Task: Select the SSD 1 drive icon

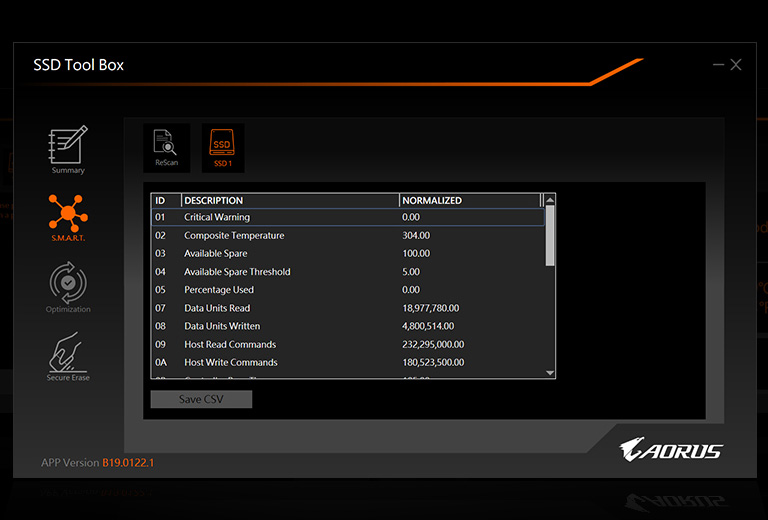Action: tap(222, 148)
